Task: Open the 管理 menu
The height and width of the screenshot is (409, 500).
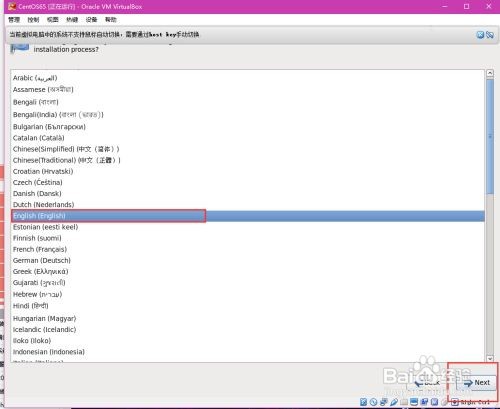Action: click(14, 20)
